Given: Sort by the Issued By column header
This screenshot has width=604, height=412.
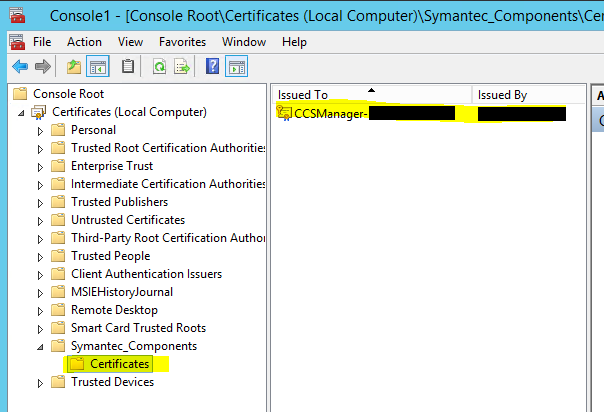Looking at the screenshot, I should click(x=530, y=95).
